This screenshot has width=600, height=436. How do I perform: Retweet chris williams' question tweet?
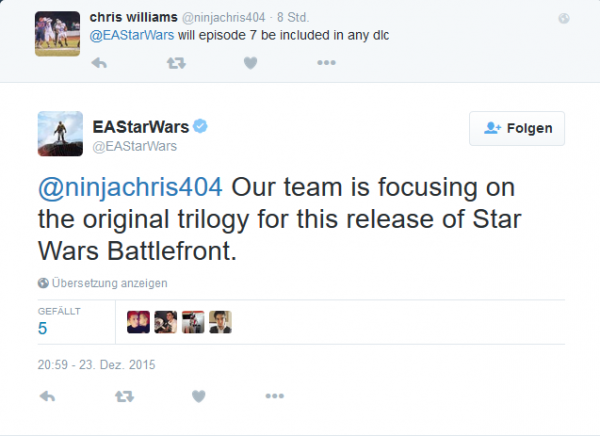pyautogui.click(x=176, y=63)
